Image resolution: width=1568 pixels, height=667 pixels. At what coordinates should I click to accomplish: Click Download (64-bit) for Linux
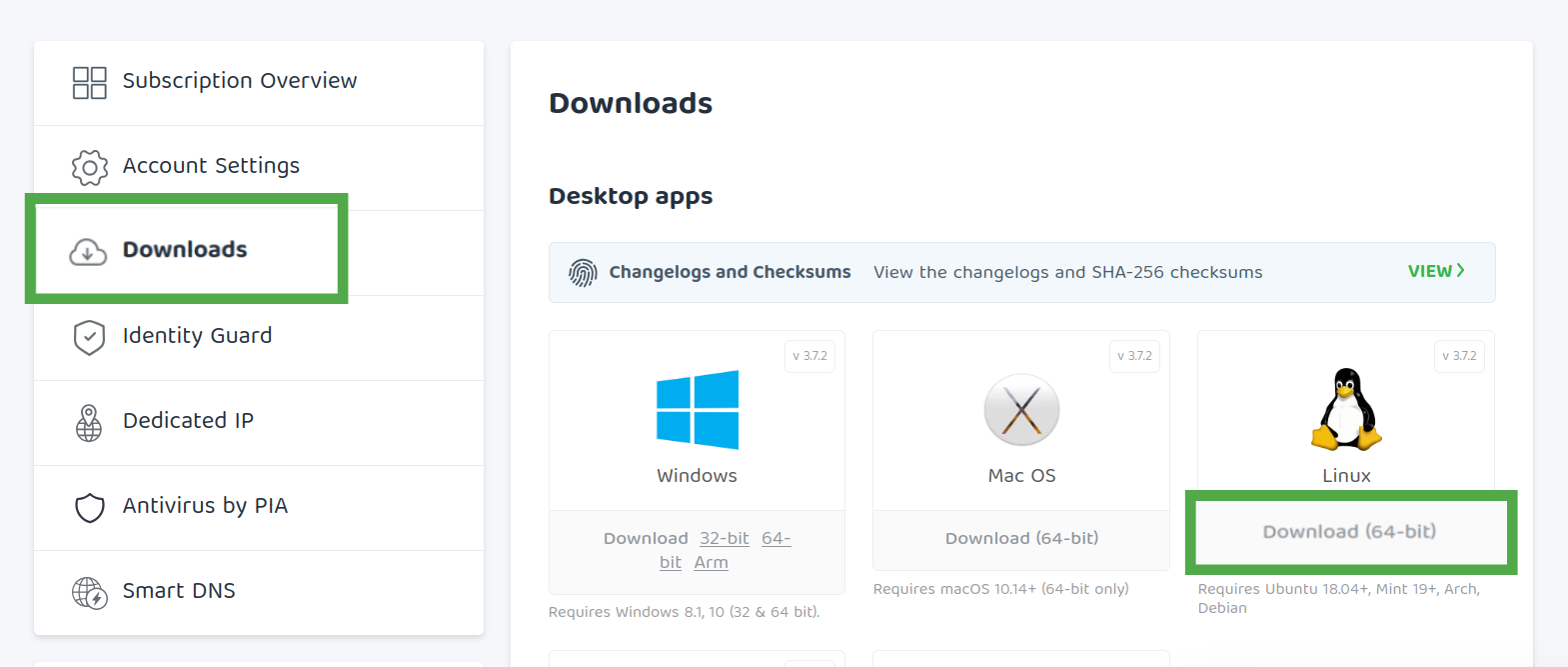pyautogui.click(x=1349, y=531)
